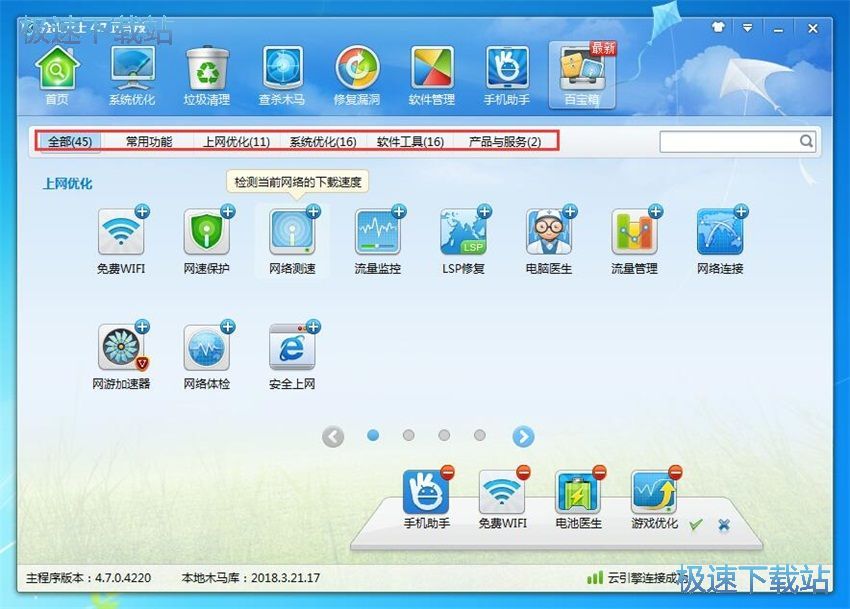This screenshot has height=609, width=850.
Task: Click the 主程序版本 4.7.0.4220 text
Action: (88, 578)
